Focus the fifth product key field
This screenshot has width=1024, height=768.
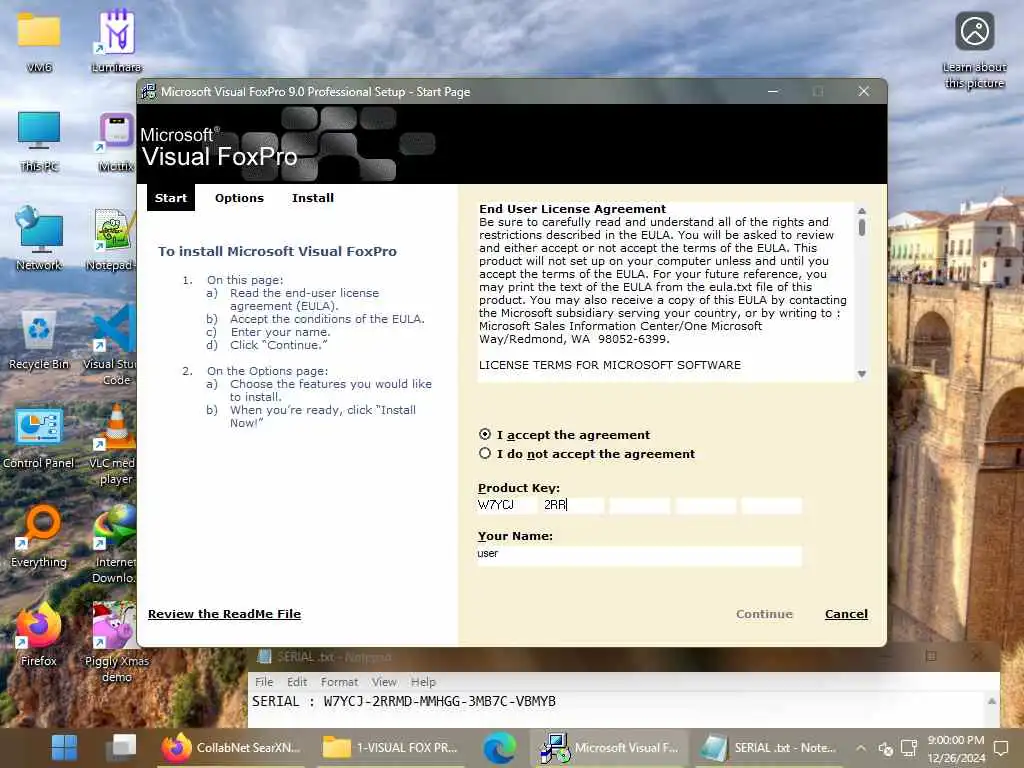point(771,505)
